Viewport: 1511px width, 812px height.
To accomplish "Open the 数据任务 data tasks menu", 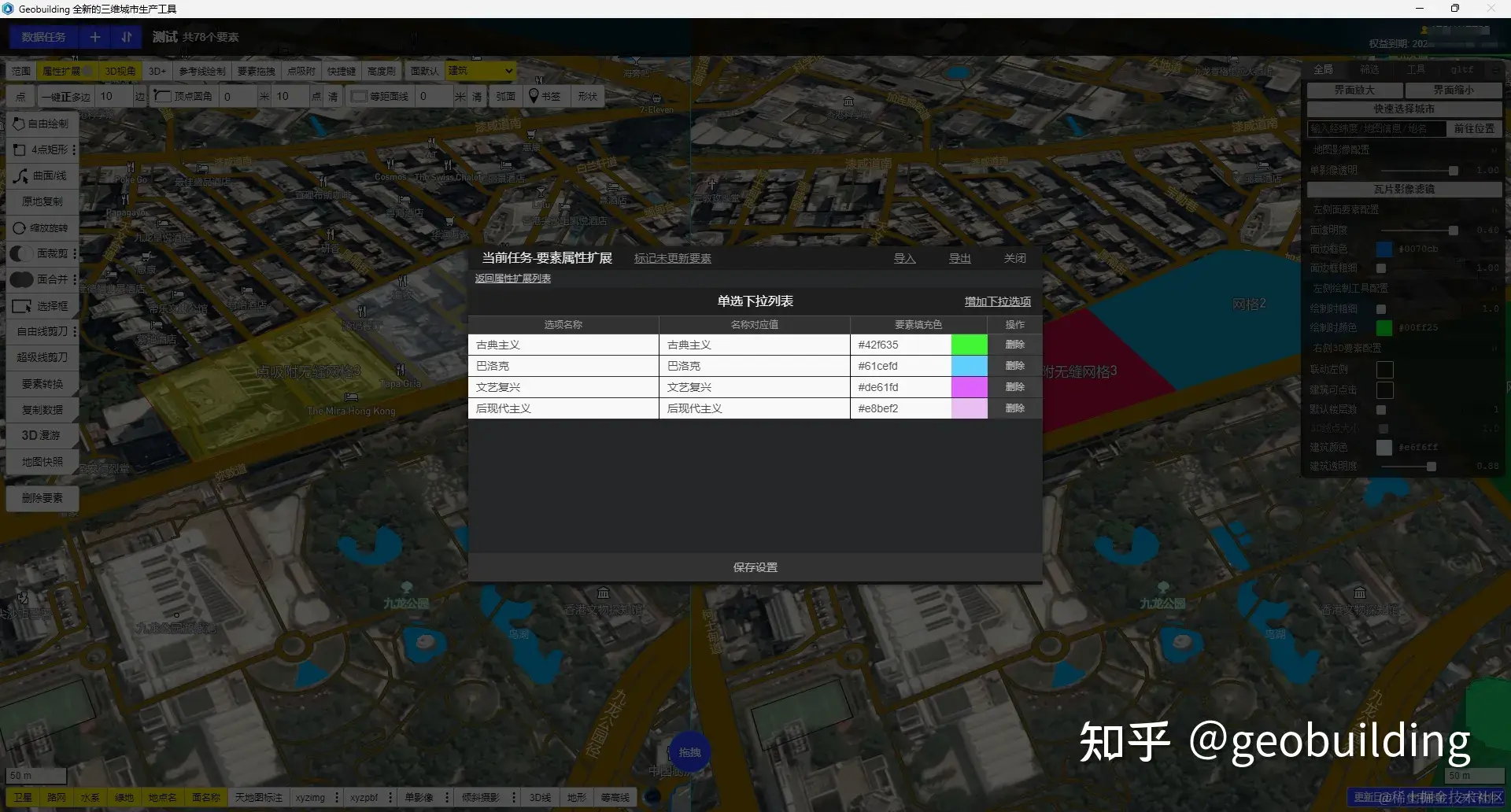I will click(x=44, y=37).
